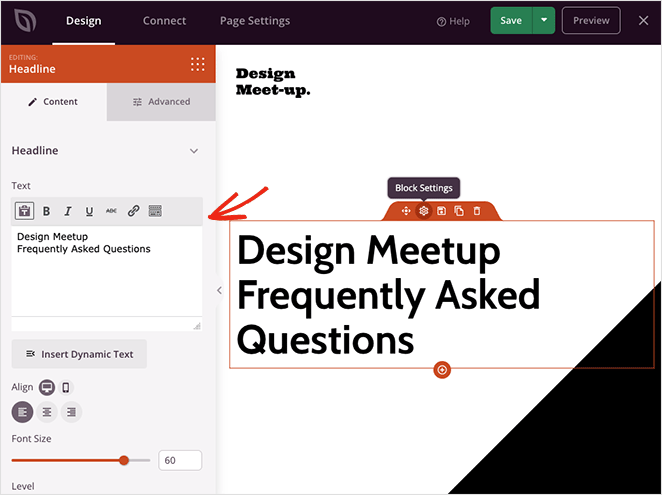Click the Help link
The width and height of the screenshot is (662, 495).
(x=453, y=21)
